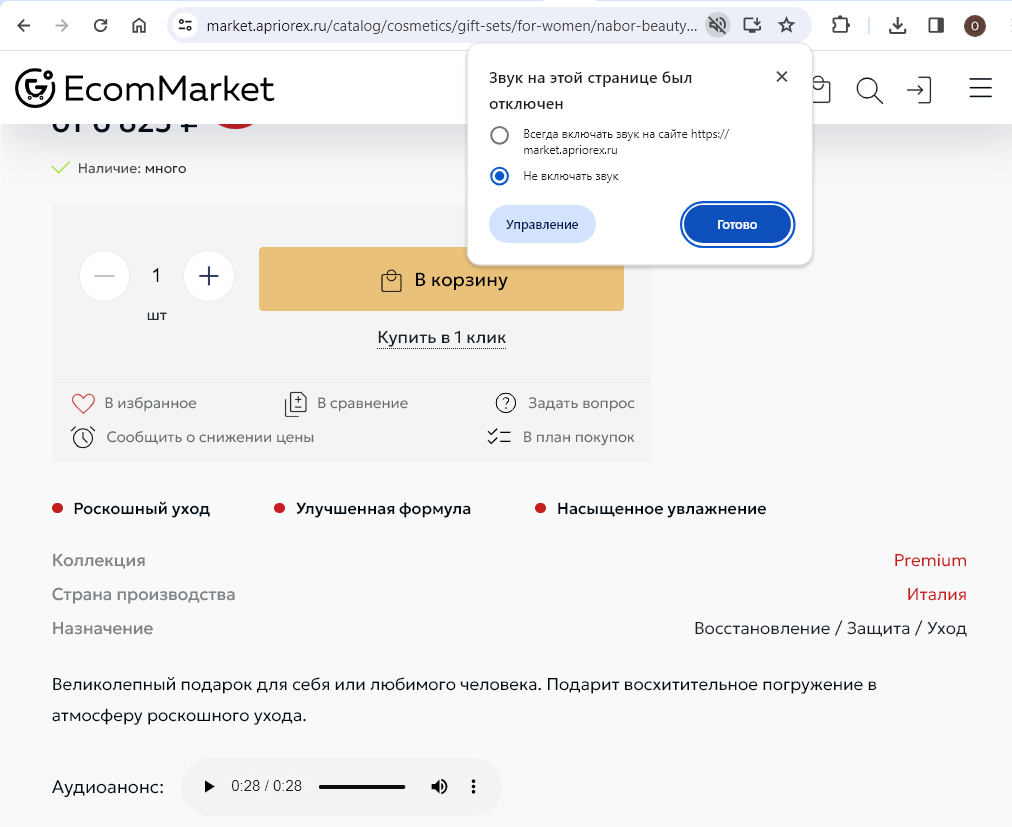Click the price drop alarm clock icon
Screen dimensions: 1012x827
coord(83,437)
